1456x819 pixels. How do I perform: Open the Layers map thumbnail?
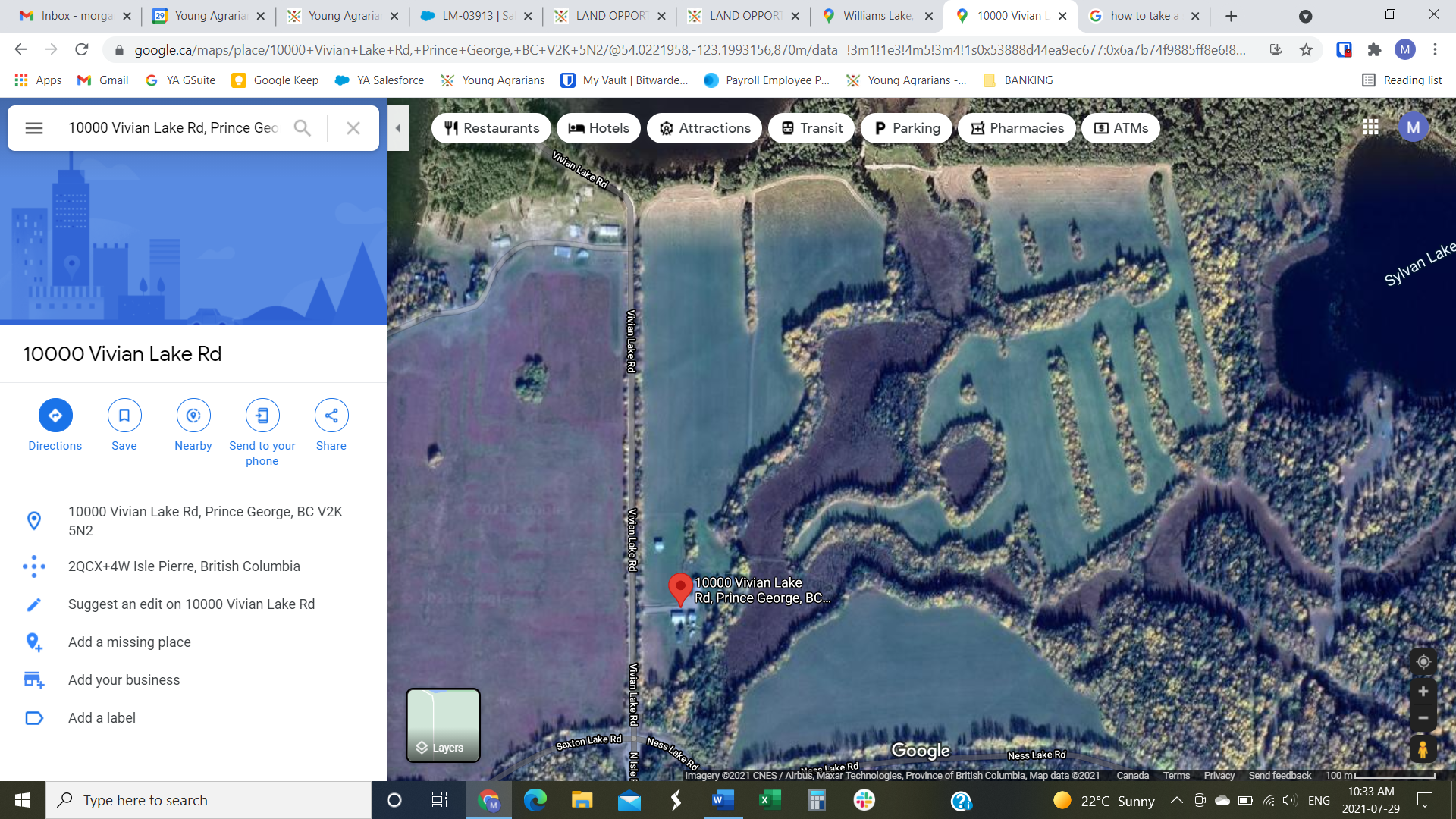point(443,725)
